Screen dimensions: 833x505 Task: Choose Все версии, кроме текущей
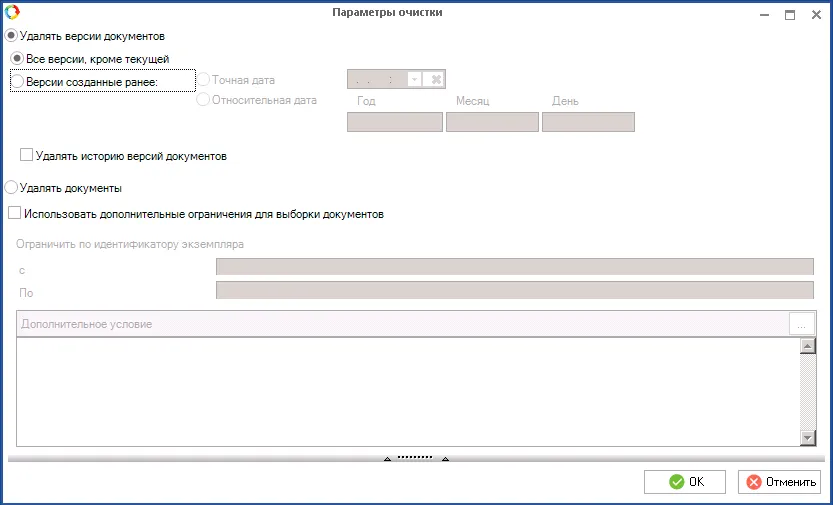pyautogui.click(x=17, y=59)
